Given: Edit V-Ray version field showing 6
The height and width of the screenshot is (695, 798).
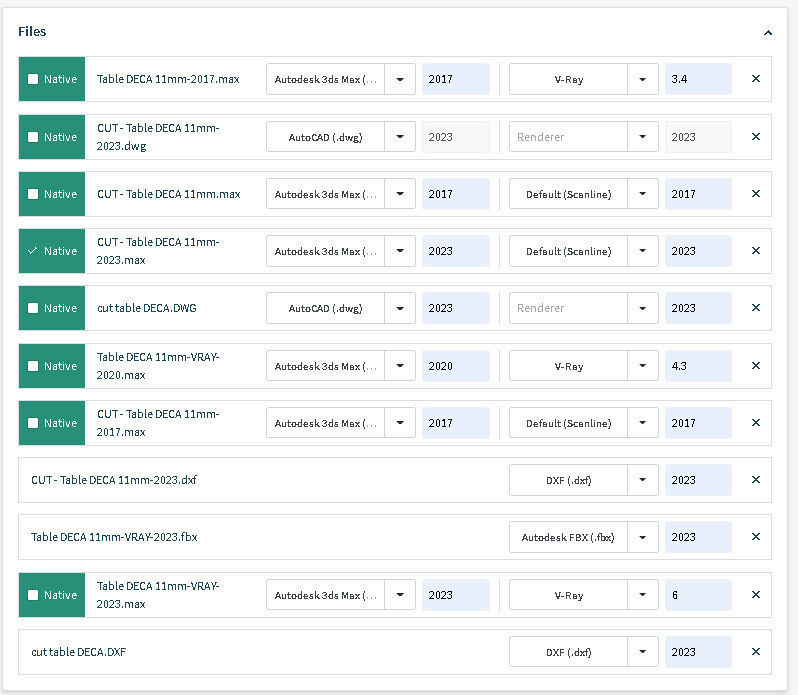Looking at the screenshot, I should (697, 595).
